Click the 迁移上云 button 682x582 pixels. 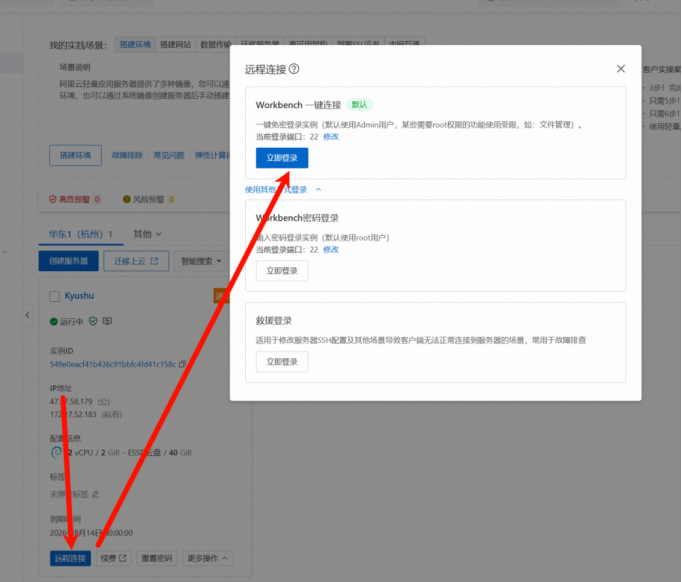[136, 261]
